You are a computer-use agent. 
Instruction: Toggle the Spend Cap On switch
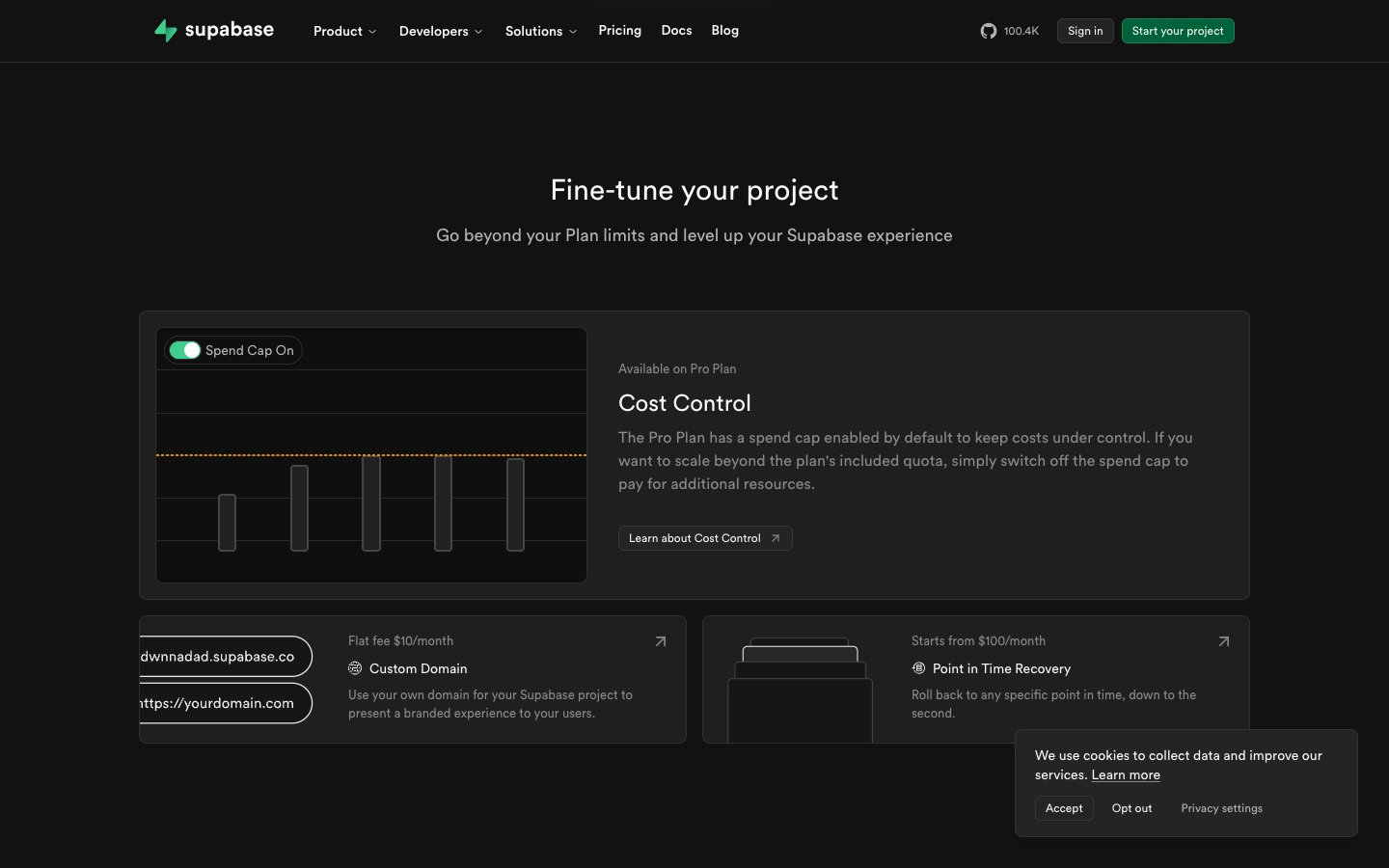[184, 350]
